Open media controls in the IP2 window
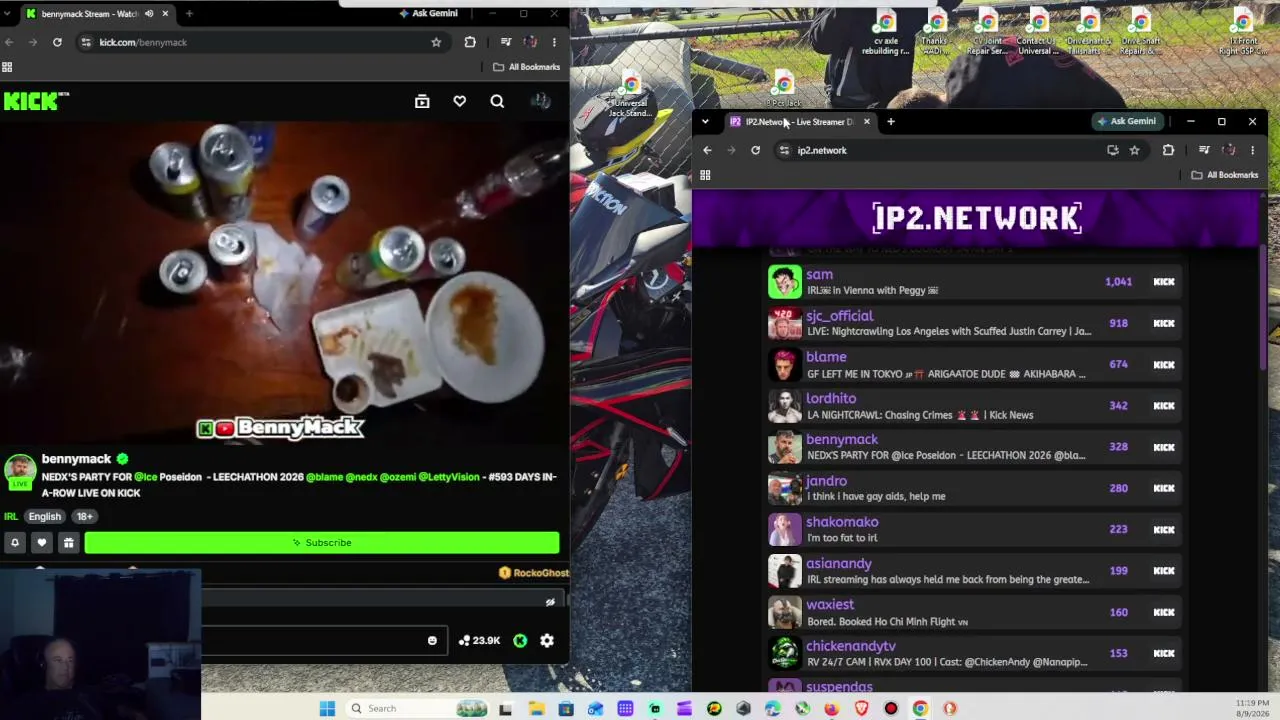 coord(1204,150)
